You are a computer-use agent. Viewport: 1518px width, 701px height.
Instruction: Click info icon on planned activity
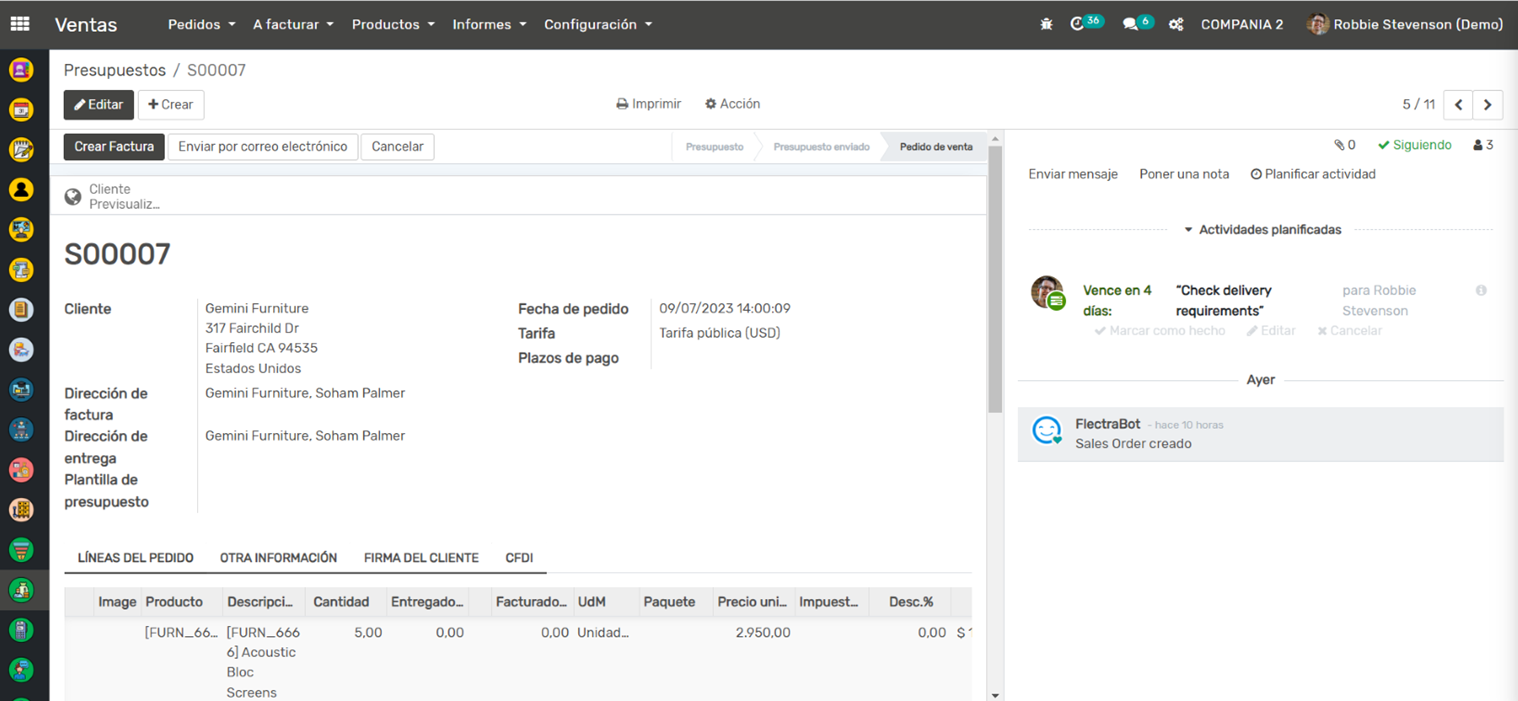point(1481,290)
